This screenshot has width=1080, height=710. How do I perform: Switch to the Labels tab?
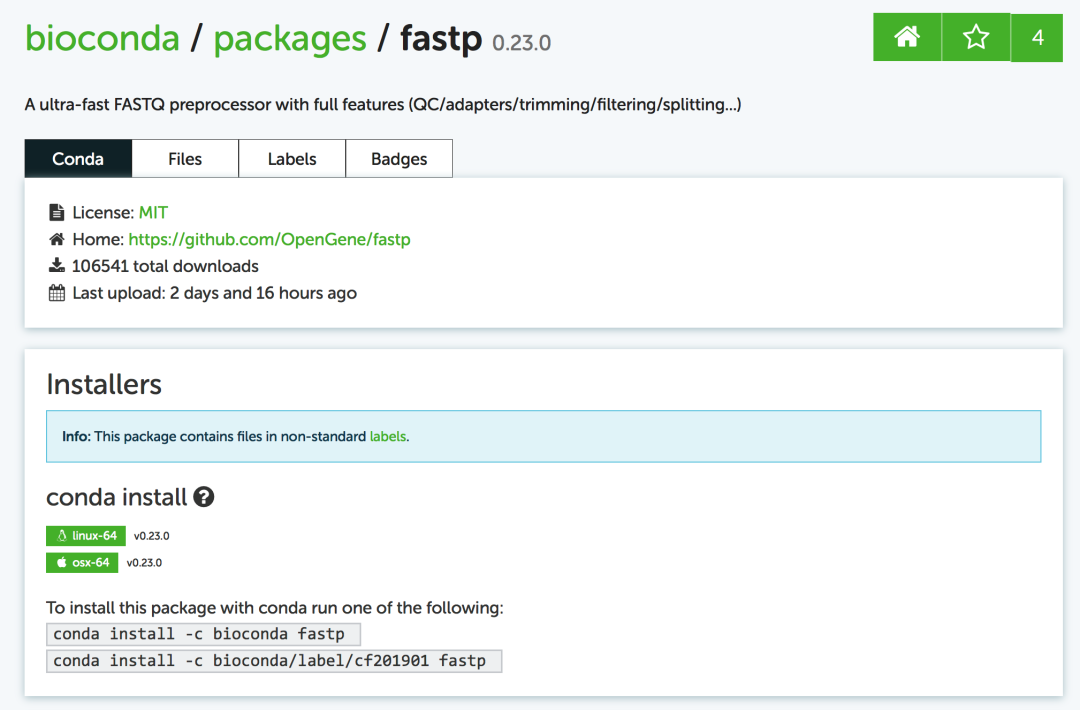(292, 158)
